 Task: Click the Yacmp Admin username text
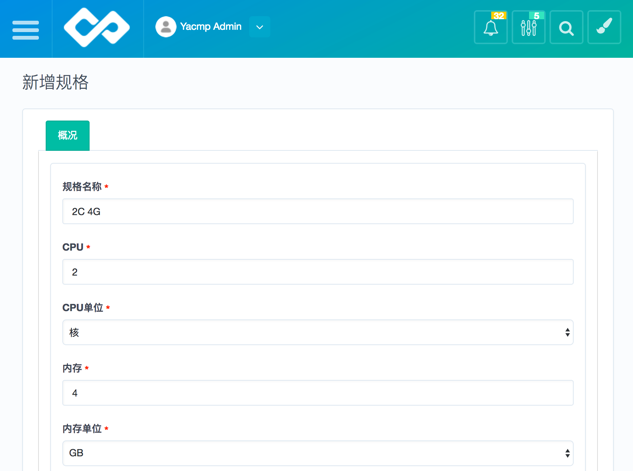211,27
